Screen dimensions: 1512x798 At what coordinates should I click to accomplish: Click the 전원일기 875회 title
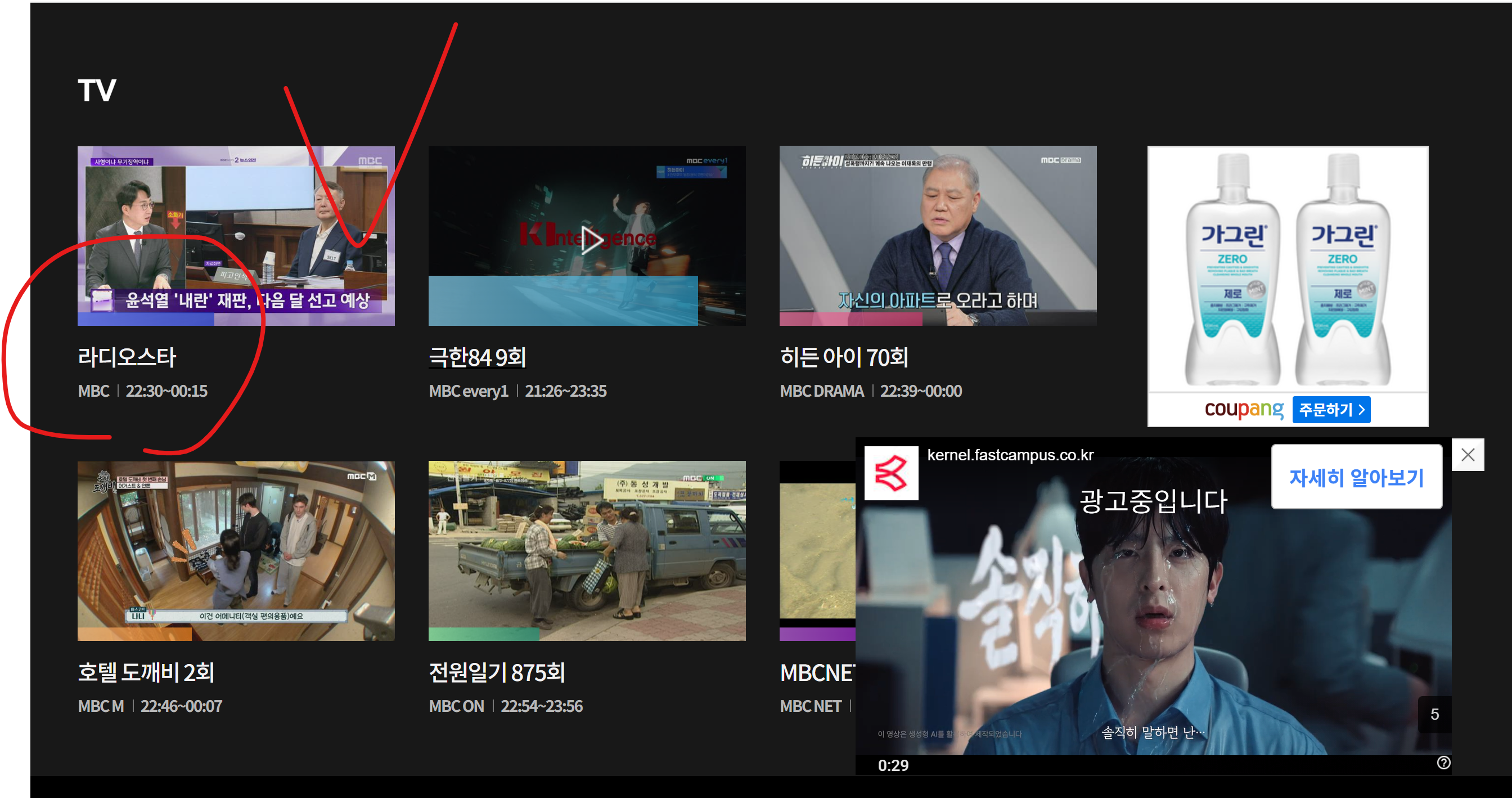click(x=497, y=672)
